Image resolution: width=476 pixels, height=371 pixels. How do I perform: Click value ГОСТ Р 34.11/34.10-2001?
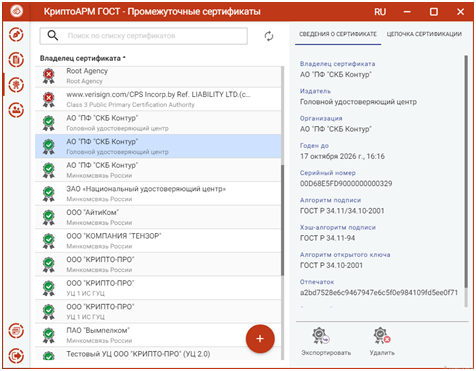[x=342, y=211]
